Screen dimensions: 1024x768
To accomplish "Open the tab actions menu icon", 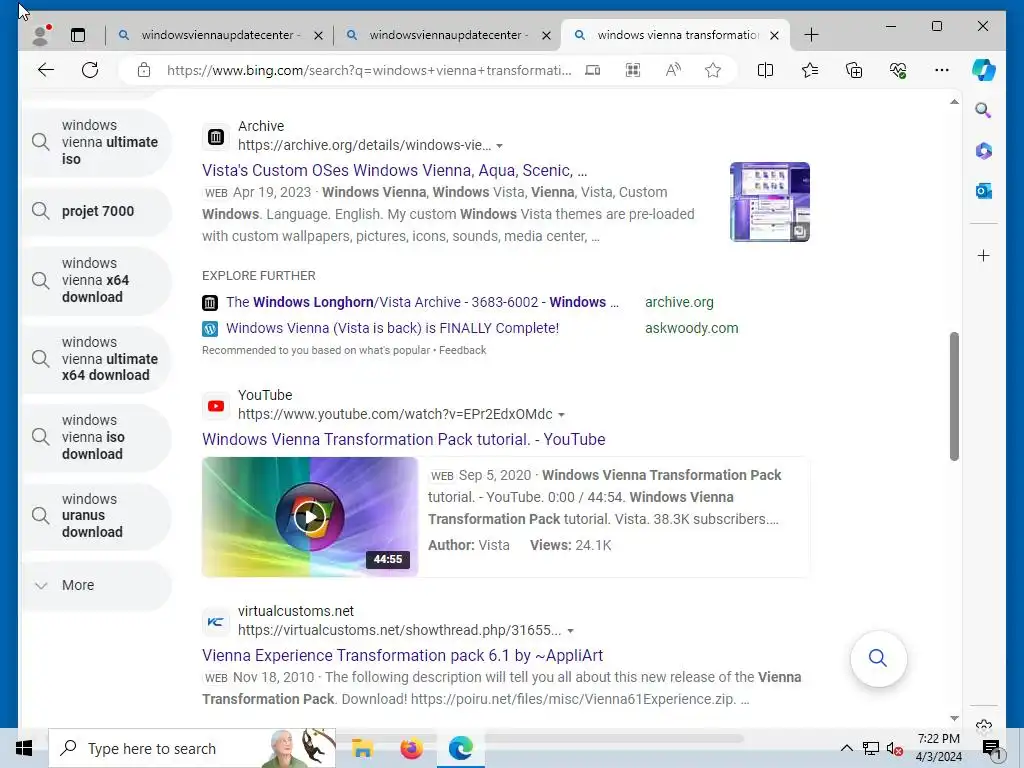I will [78, 35].
